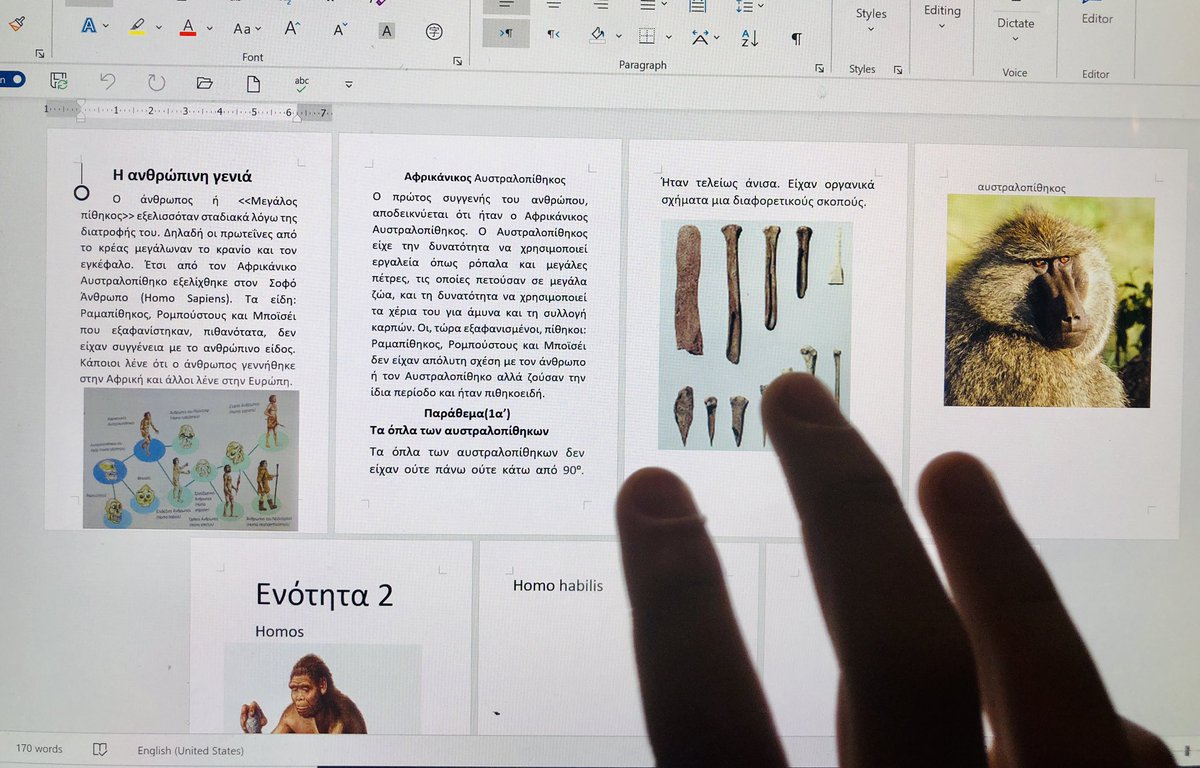Image resolution: width=1200 pixels, height=768 pixels.
Task: Click the "Homos" subtitle
Action: point(279,631)
